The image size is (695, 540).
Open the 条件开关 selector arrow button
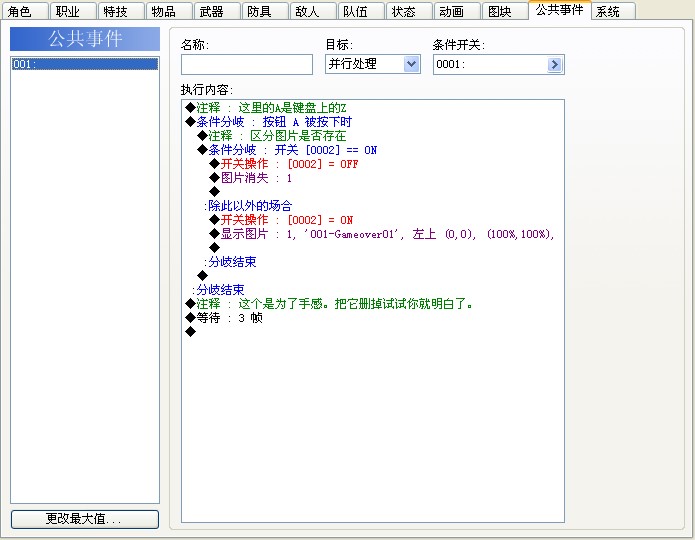point(554,64)
